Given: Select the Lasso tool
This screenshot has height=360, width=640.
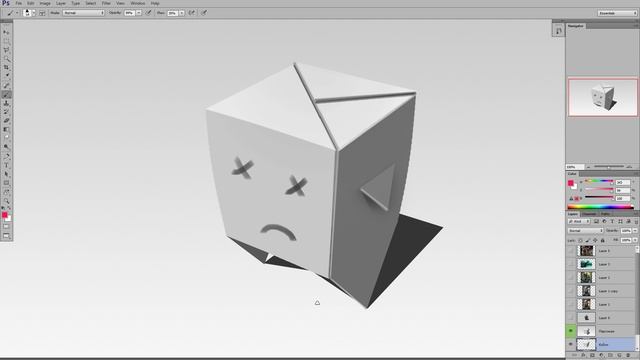Looking at the screenshot, I should (6, 50).
